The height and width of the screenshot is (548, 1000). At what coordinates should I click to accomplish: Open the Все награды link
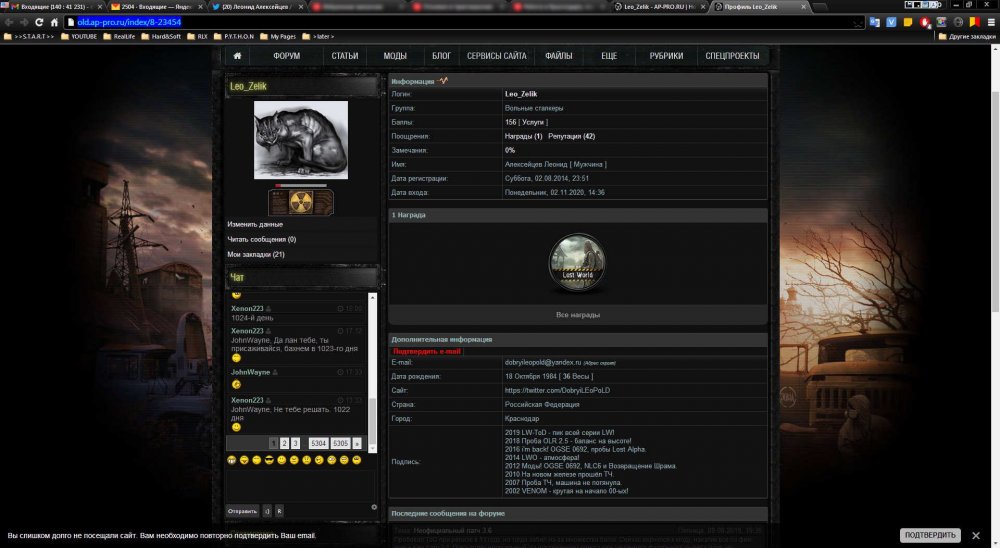577,315
